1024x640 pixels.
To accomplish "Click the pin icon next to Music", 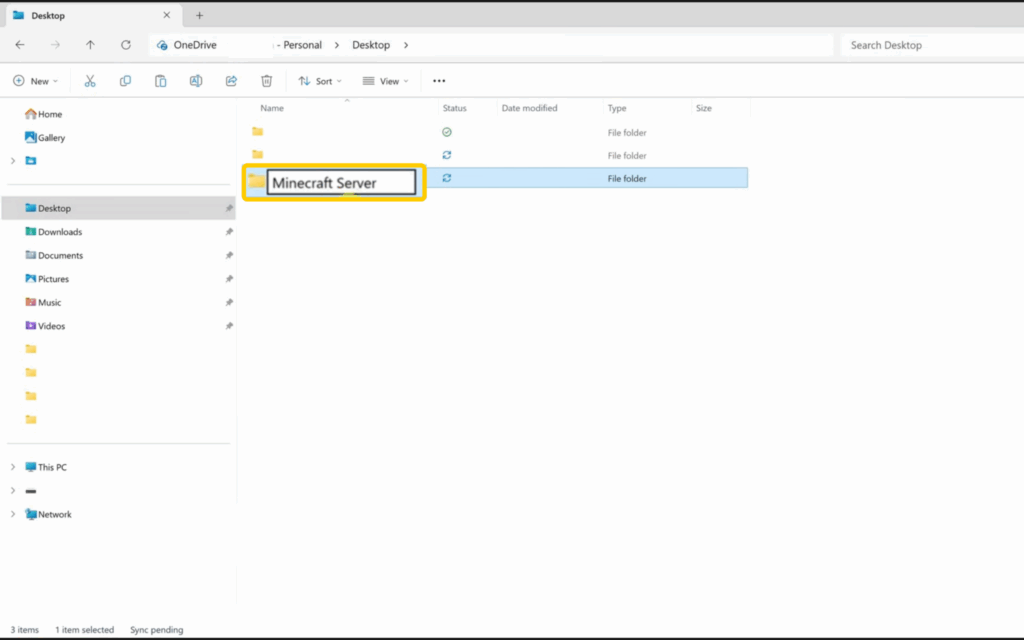I will point(229,302).
